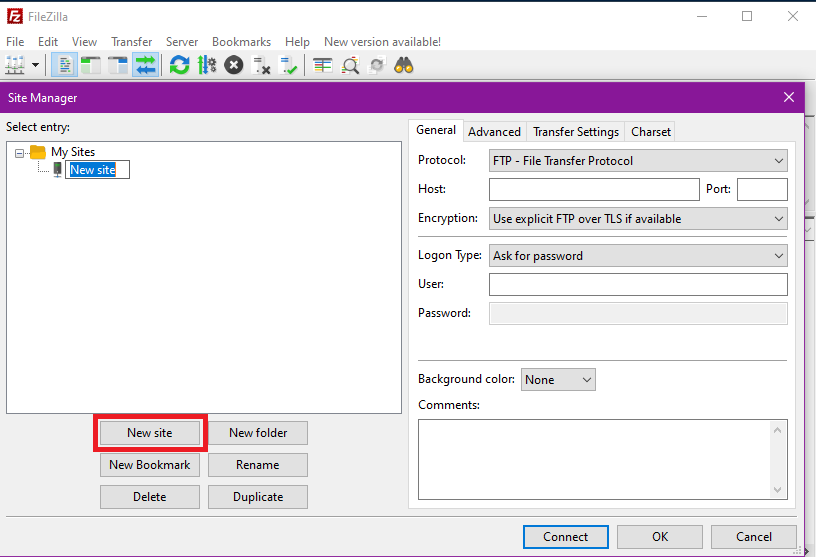The image size is (816, 557).
Task: Open the Site Manager dropdown arrow in toolbar
Action: click(x=35, y=66)
